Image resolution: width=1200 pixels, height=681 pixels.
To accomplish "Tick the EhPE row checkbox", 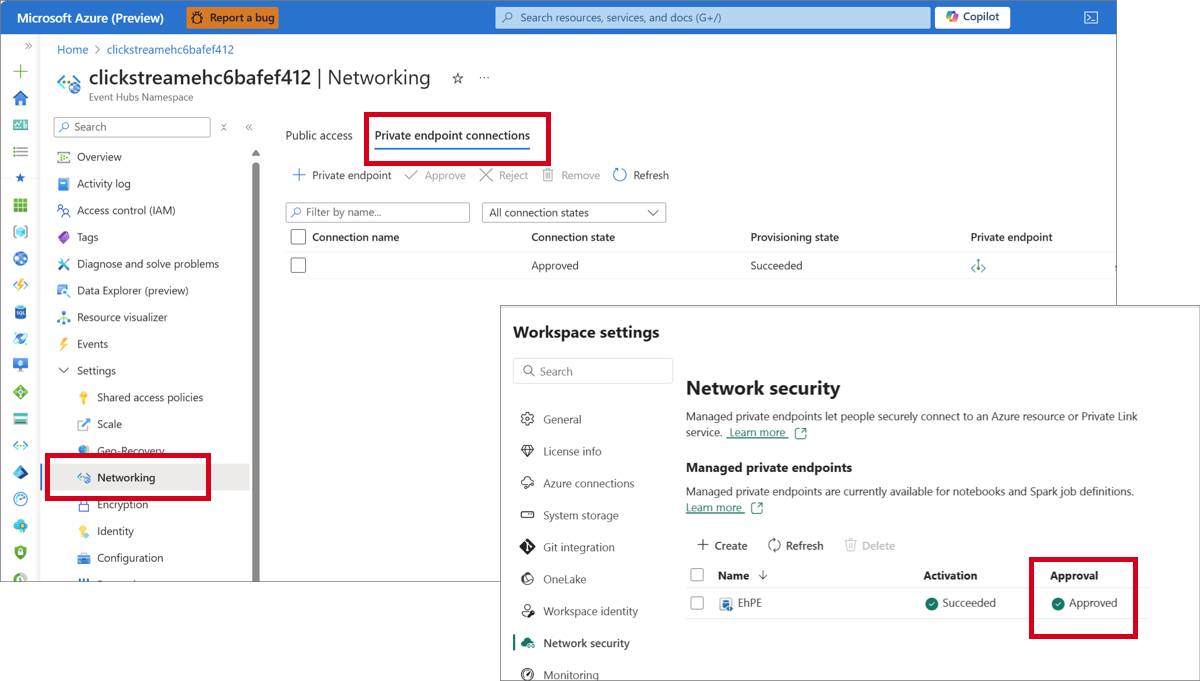I will (697, 603).
